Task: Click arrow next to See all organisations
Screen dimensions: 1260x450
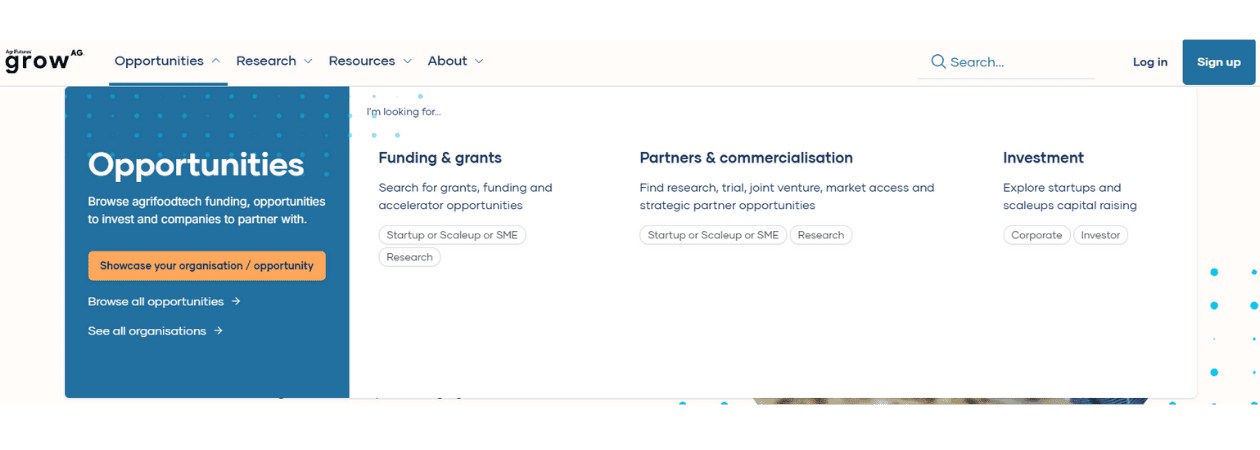Action: (218, 331)
